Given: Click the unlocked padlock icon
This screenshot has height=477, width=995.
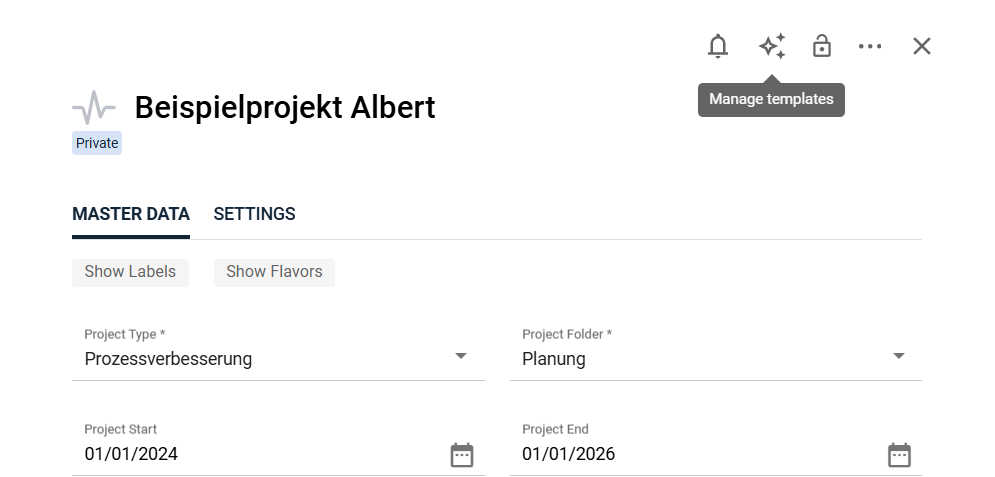Looking at the screenshot, I should tap(822, 46).
